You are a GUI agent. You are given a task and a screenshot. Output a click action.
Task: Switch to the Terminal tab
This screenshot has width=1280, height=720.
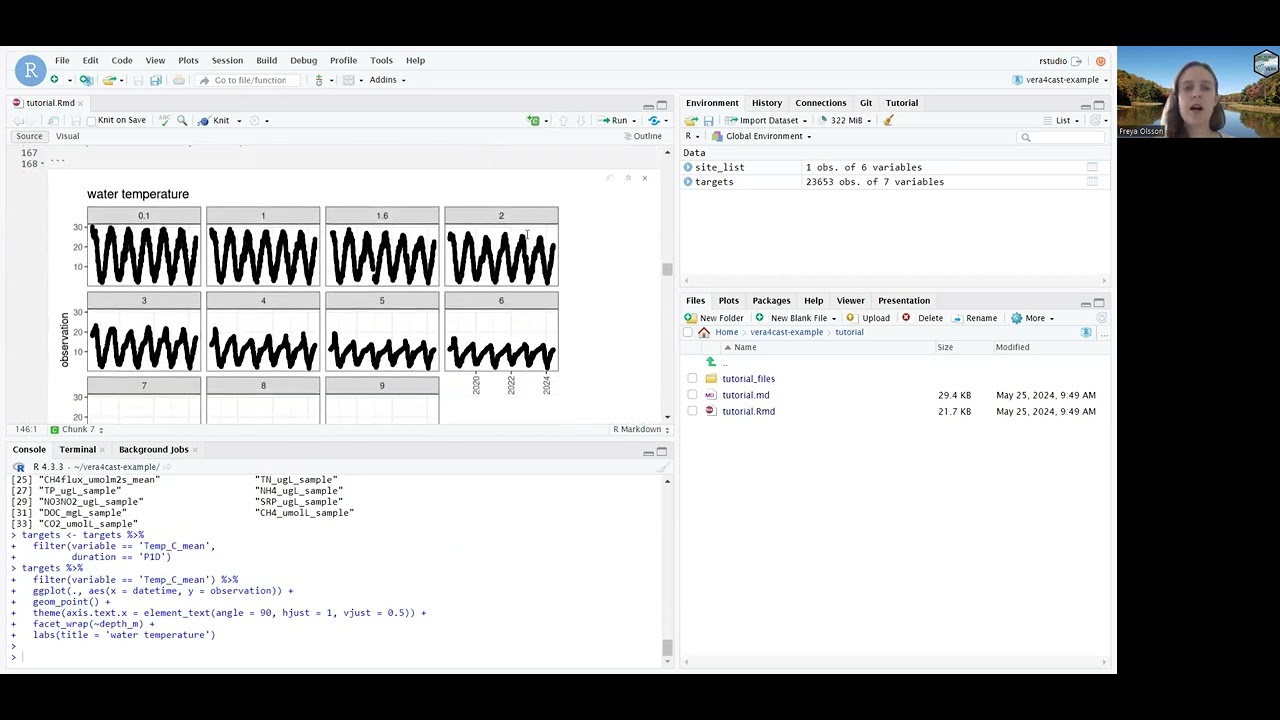(77, 450)
